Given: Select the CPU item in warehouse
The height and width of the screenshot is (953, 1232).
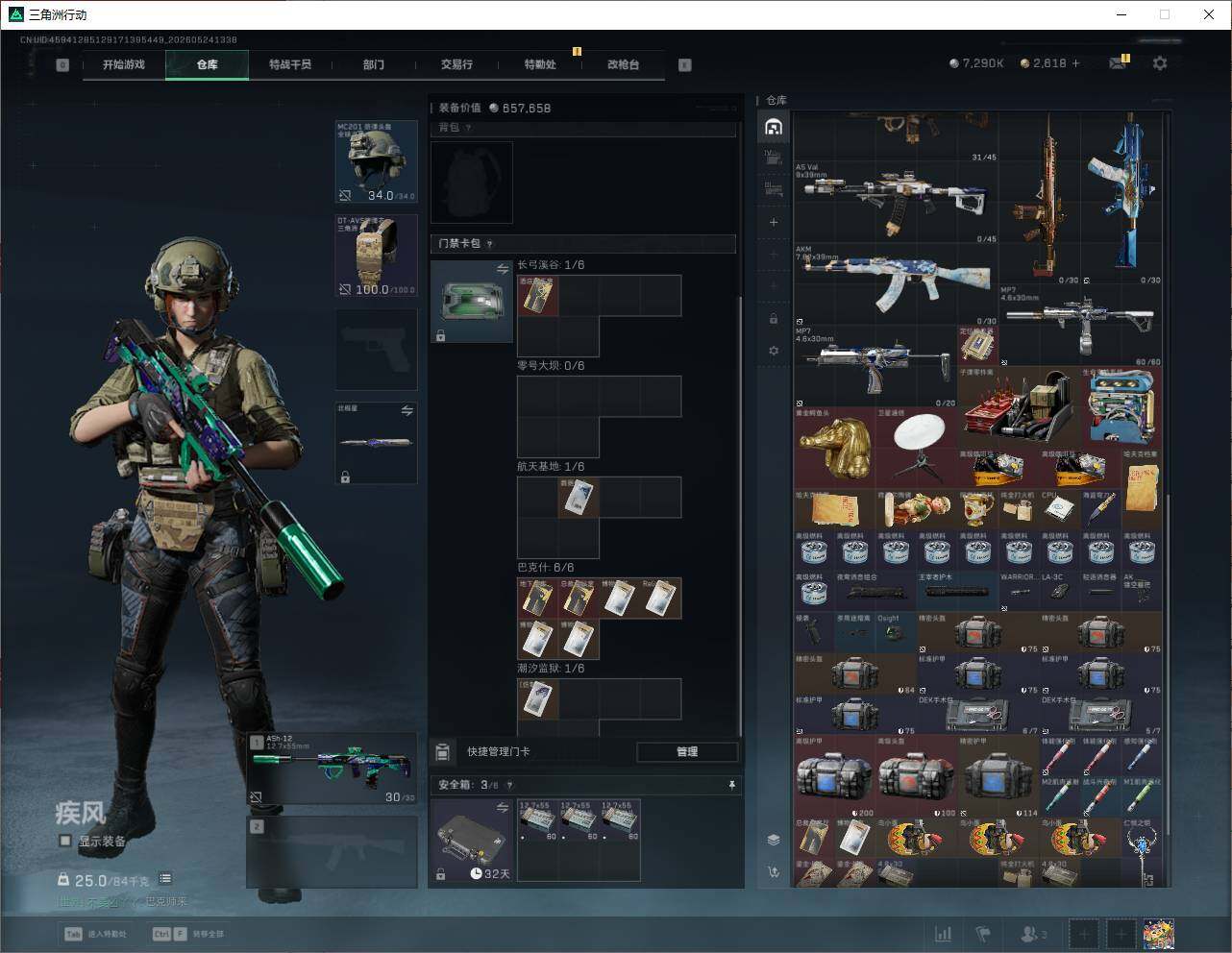Looking at the screenshot, I should (x=1059, y=509).
